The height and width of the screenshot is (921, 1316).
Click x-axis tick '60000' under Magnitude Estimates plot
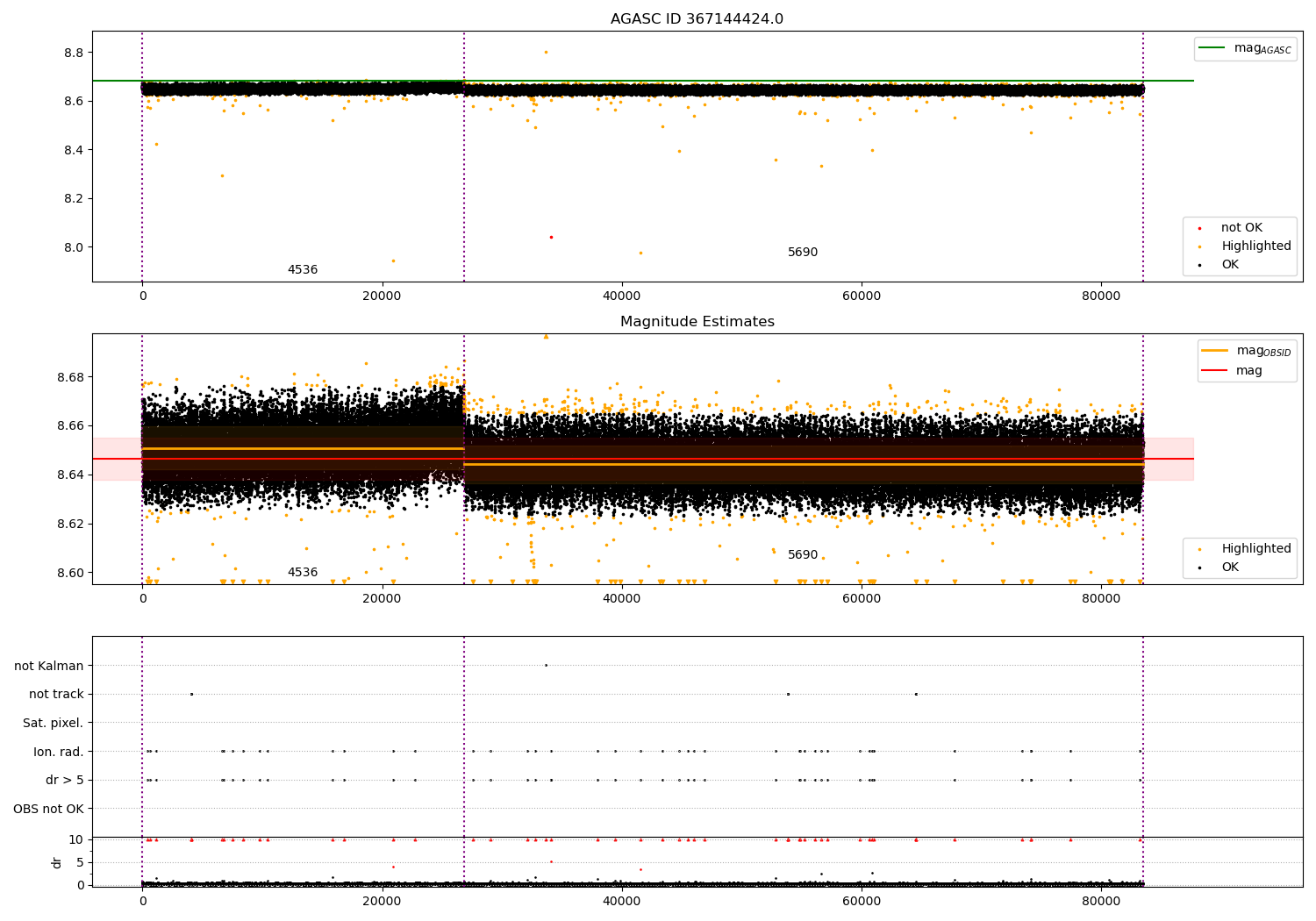click(862, 599)
